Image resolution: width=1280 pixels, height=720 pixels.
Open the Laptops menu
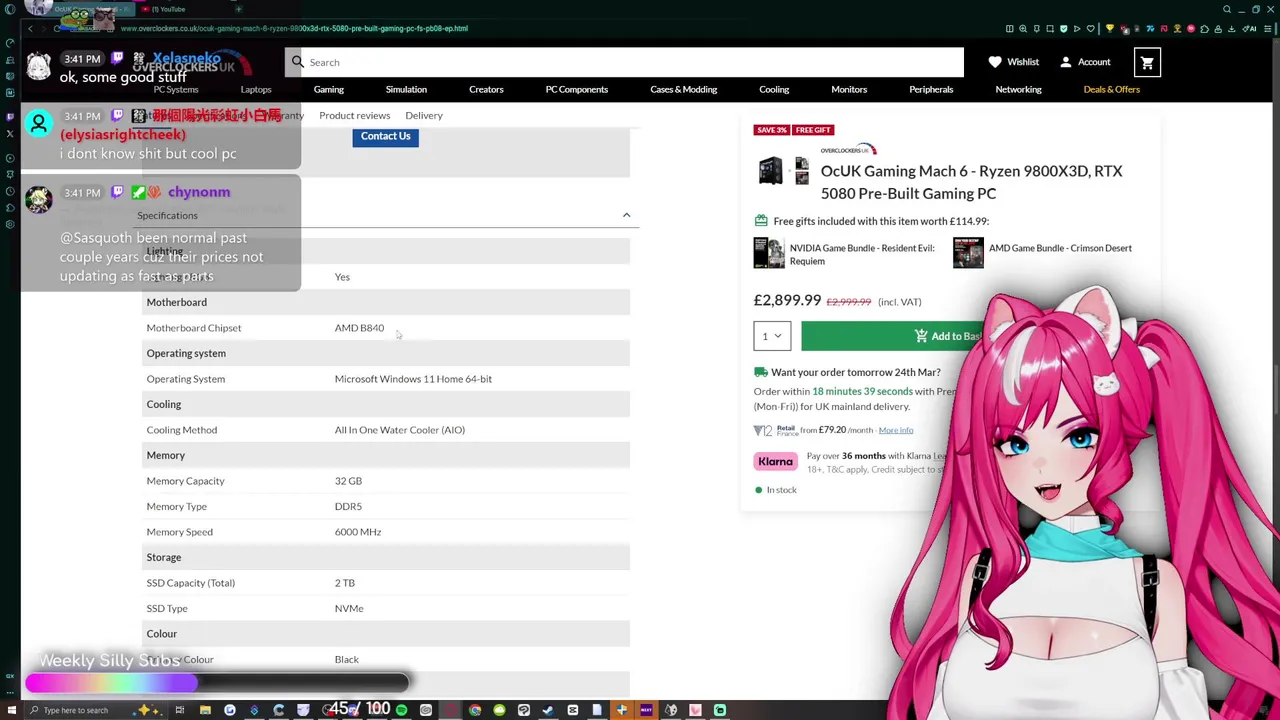[x=256, y=89]
